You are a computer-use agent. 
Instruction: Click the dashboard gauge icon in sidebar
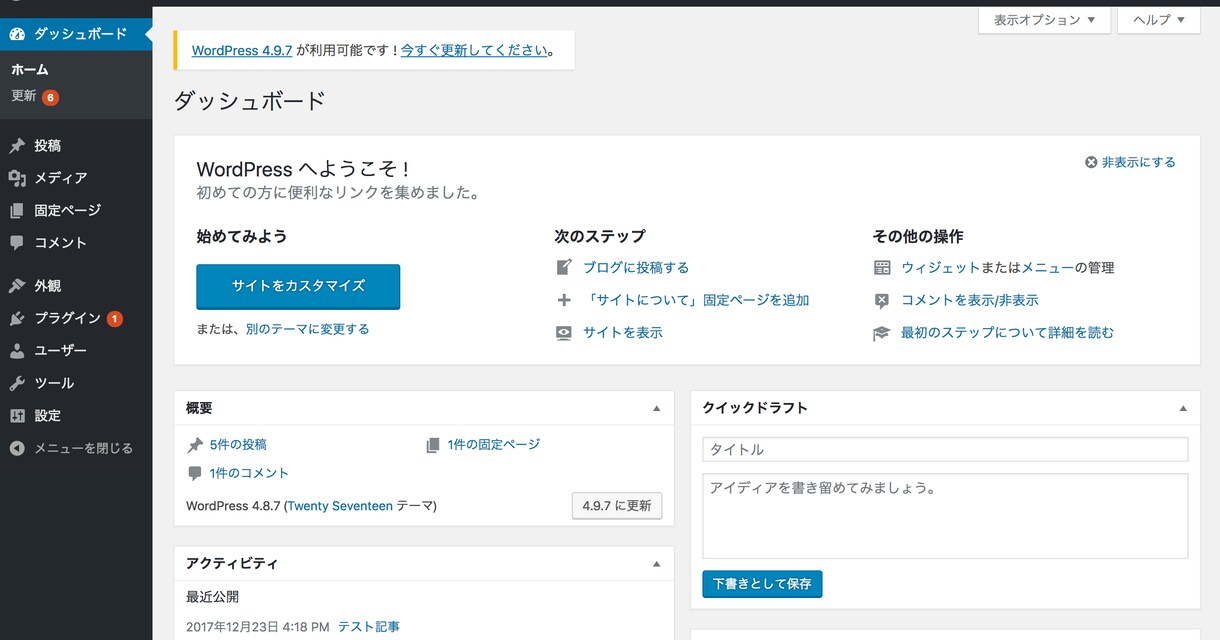(17, 34)
